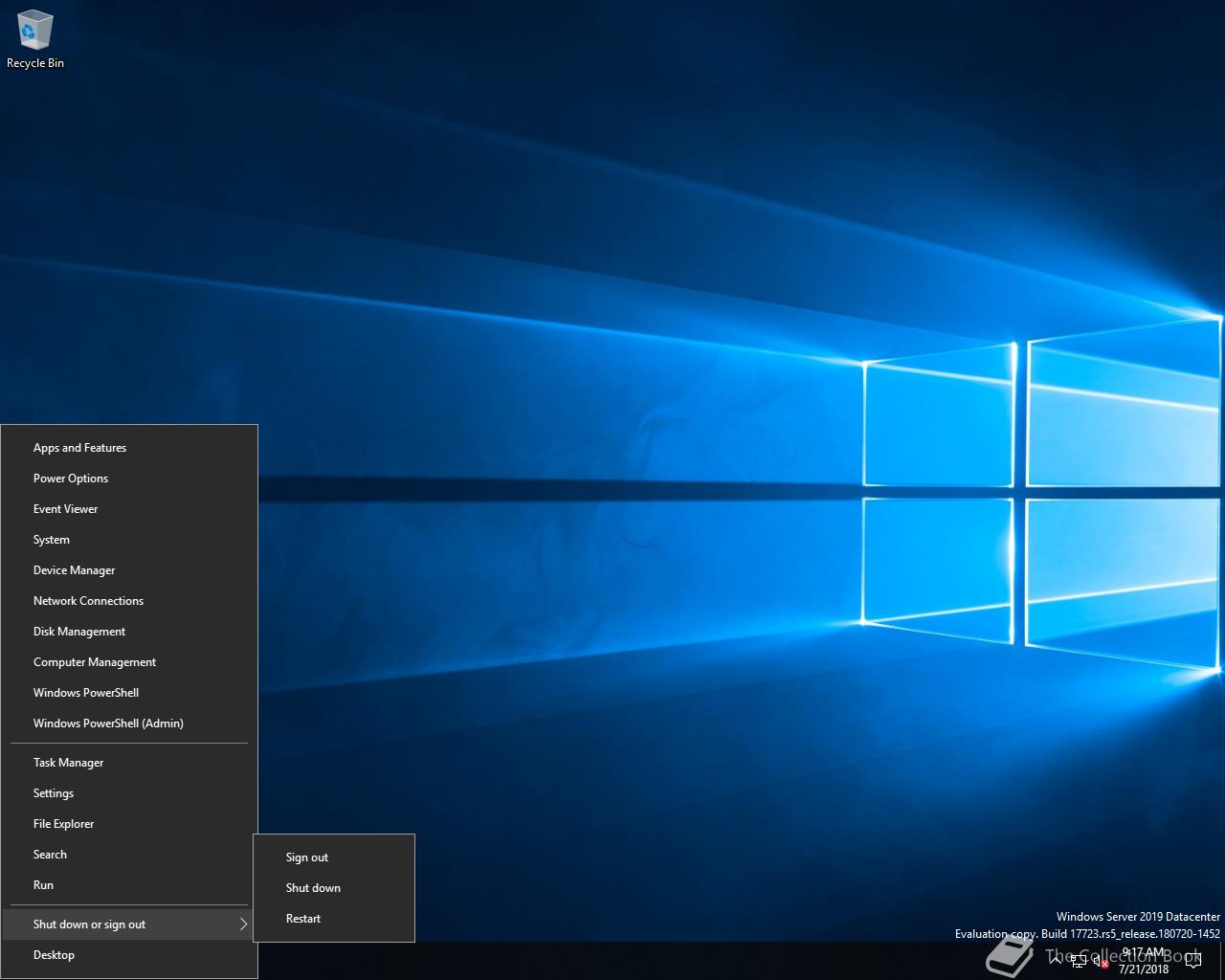Click Sign out in the submenu
The width and height of the screenshot is (1225, 980).
[x=334, y=857]
